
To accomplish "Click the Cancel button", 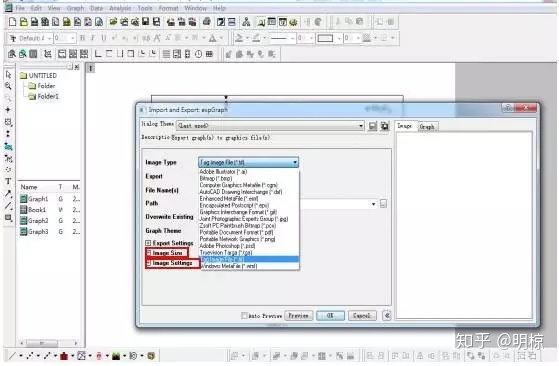I will point(362,315).
